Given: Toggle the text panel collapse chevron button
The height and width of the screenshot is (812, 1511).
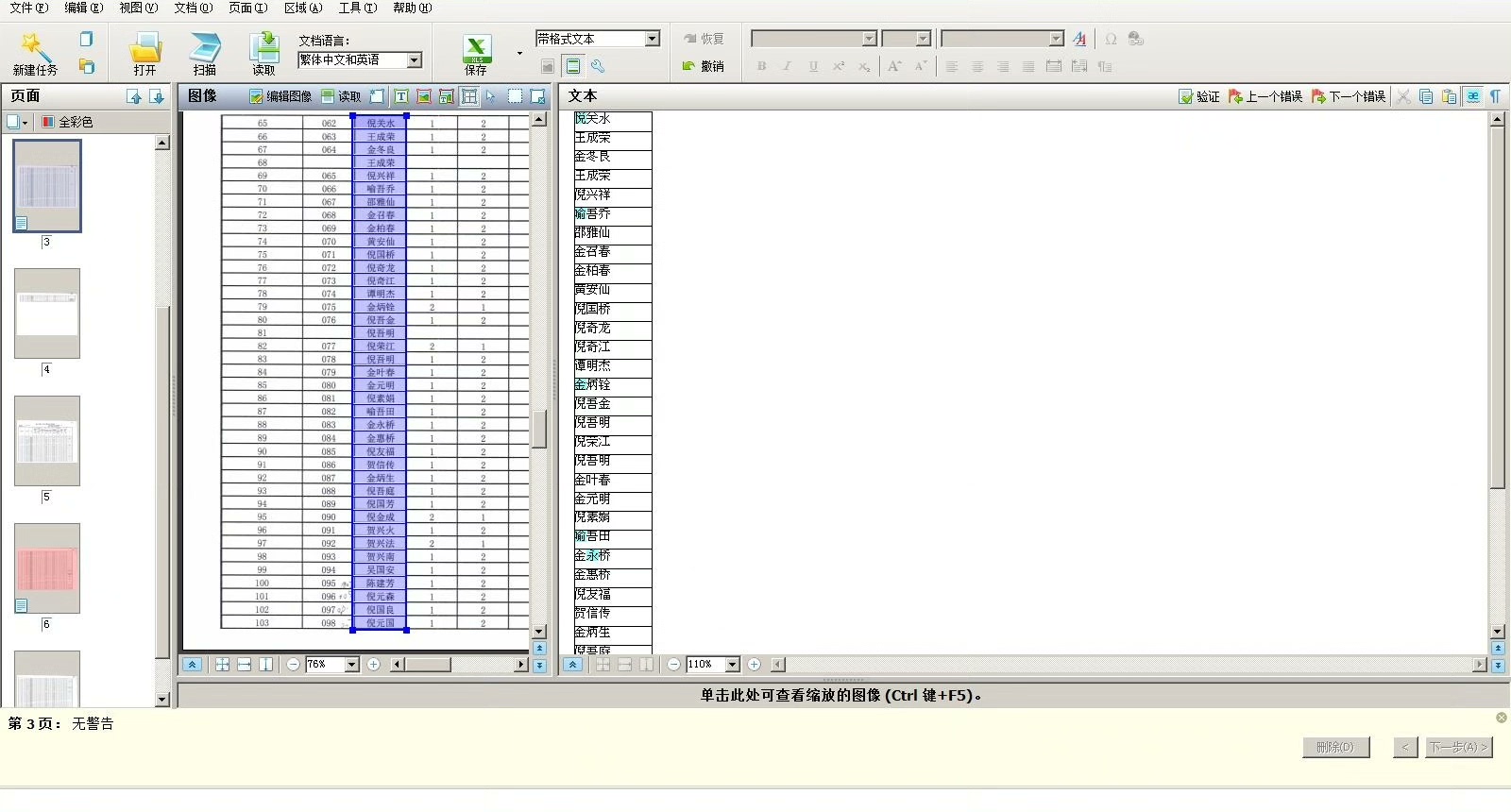Looking at the screenshot, I should (572, 665).
